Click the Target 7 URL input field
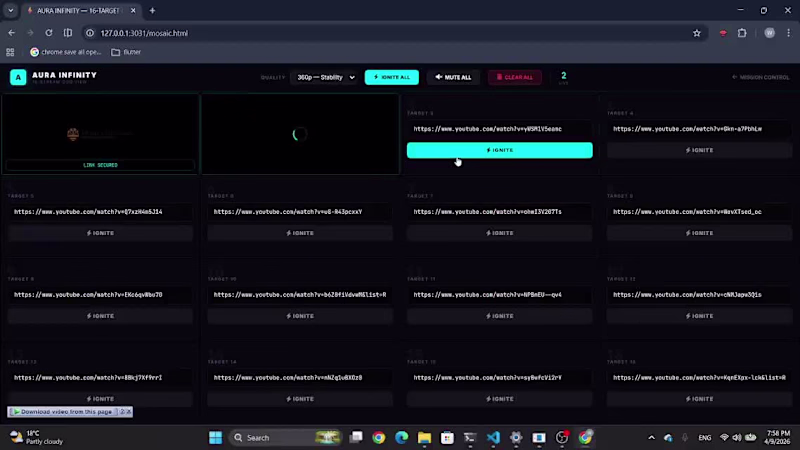 [x=499, y=212]
